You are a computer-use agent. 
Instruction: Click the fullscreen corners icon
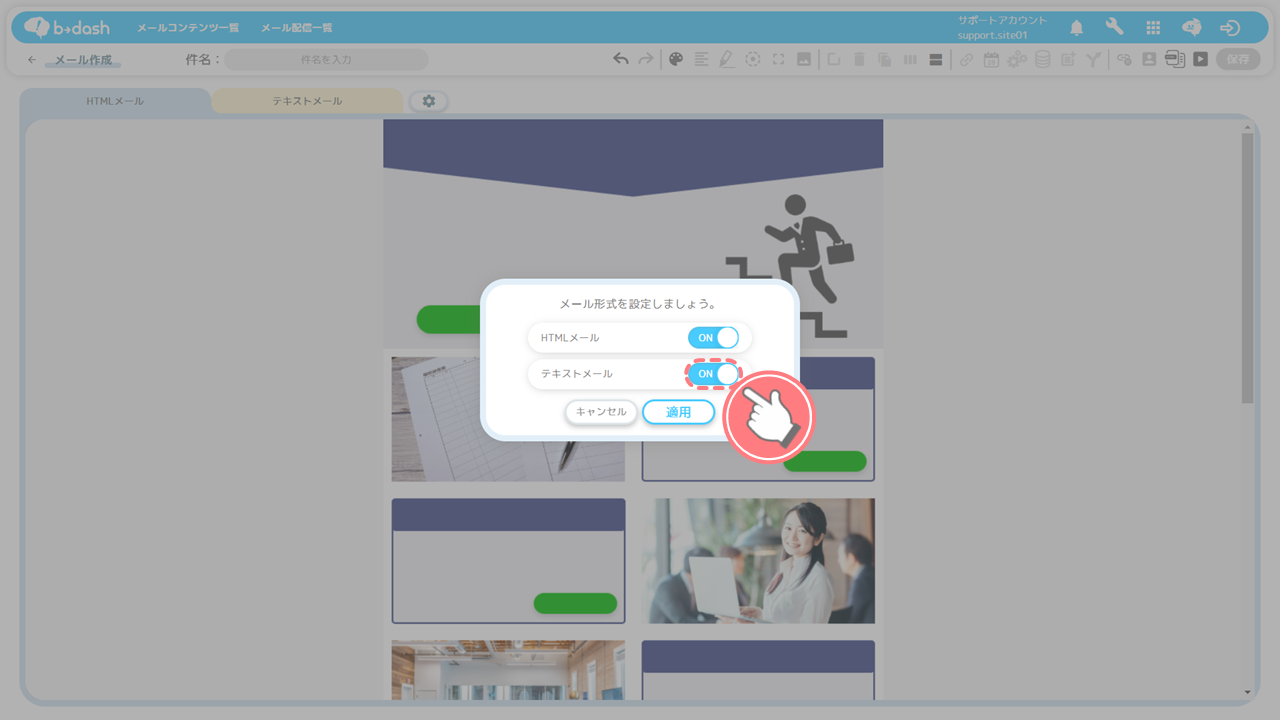click(x=778, y=59)
